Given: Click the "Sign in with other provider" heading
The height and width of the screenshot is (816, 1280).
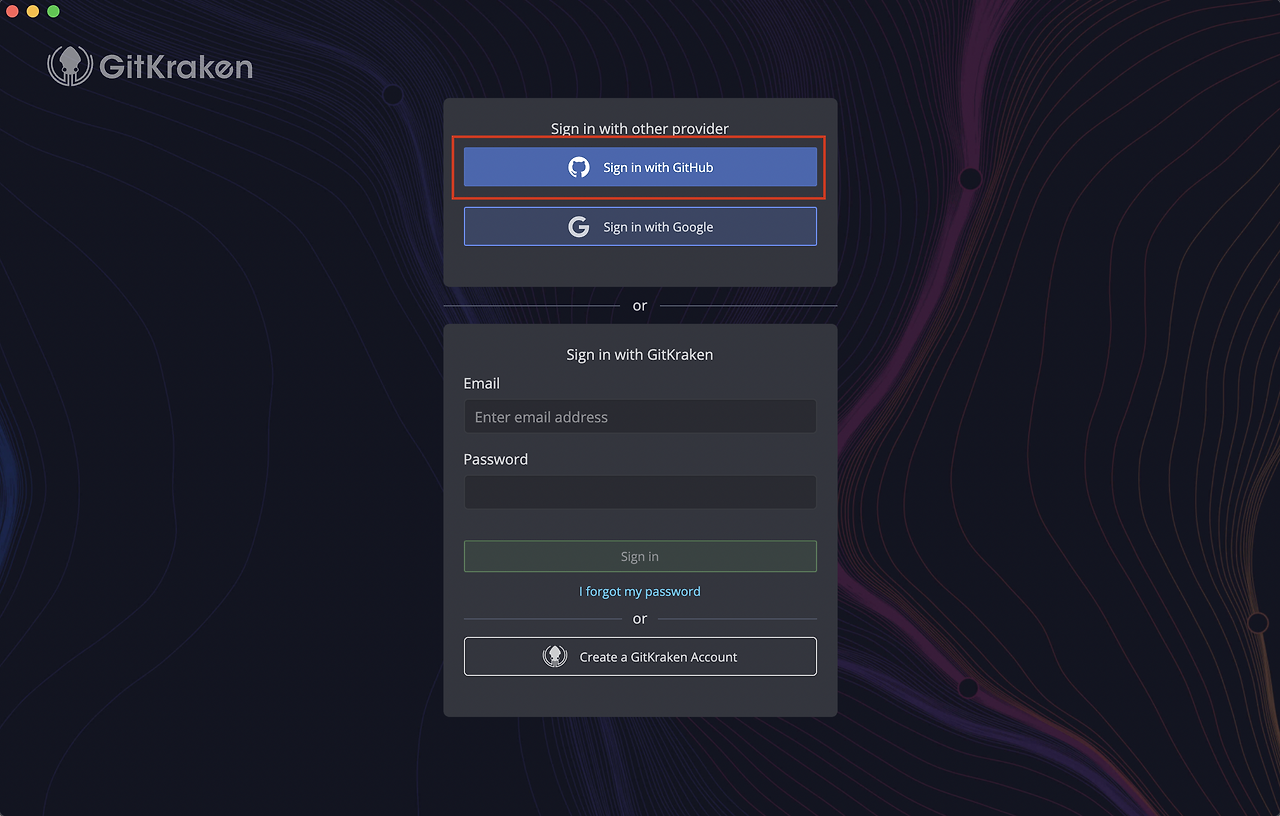Looking at the screenshot, I should [x=640, y=128].
